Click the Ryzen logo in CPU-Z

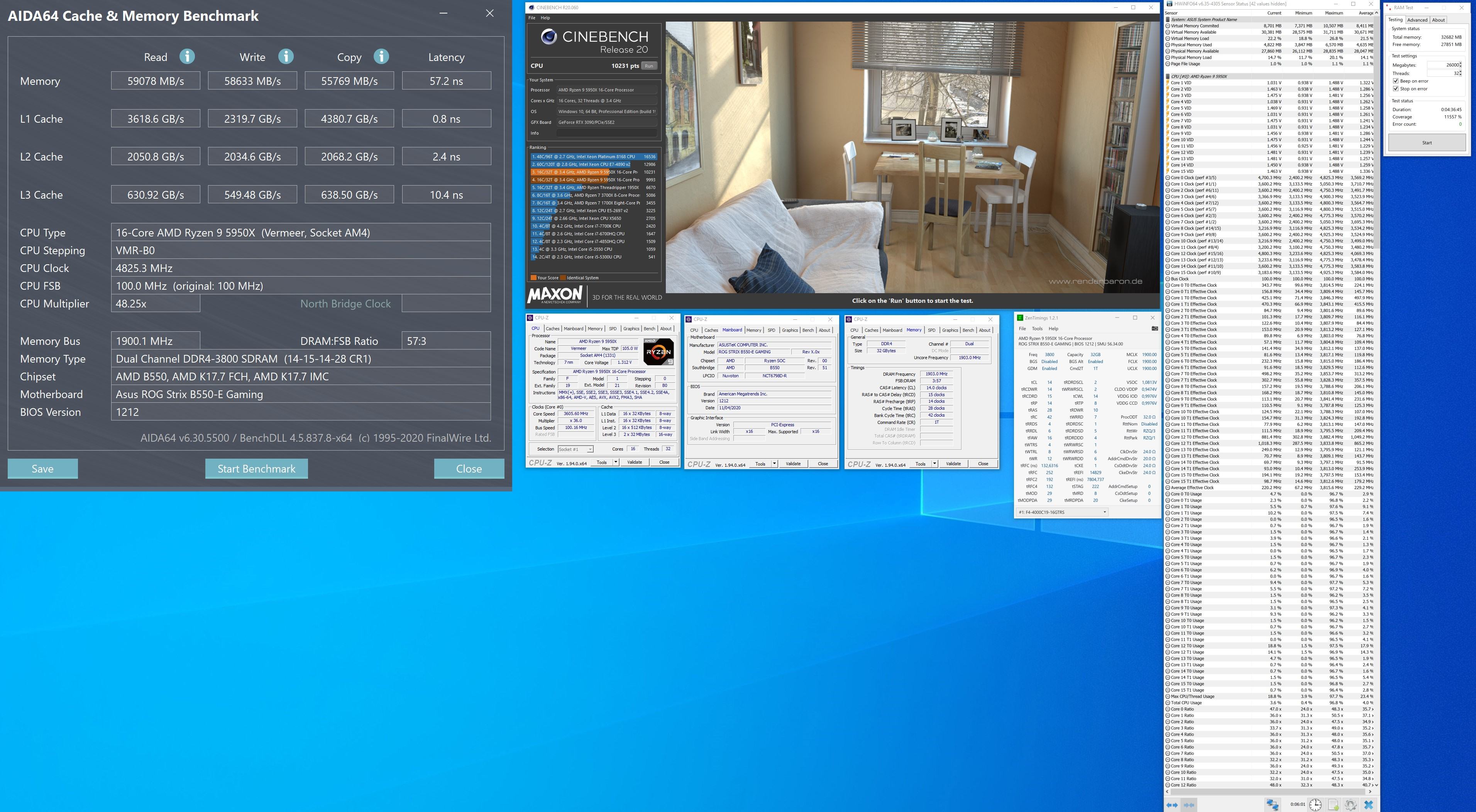tap(658, 352)
